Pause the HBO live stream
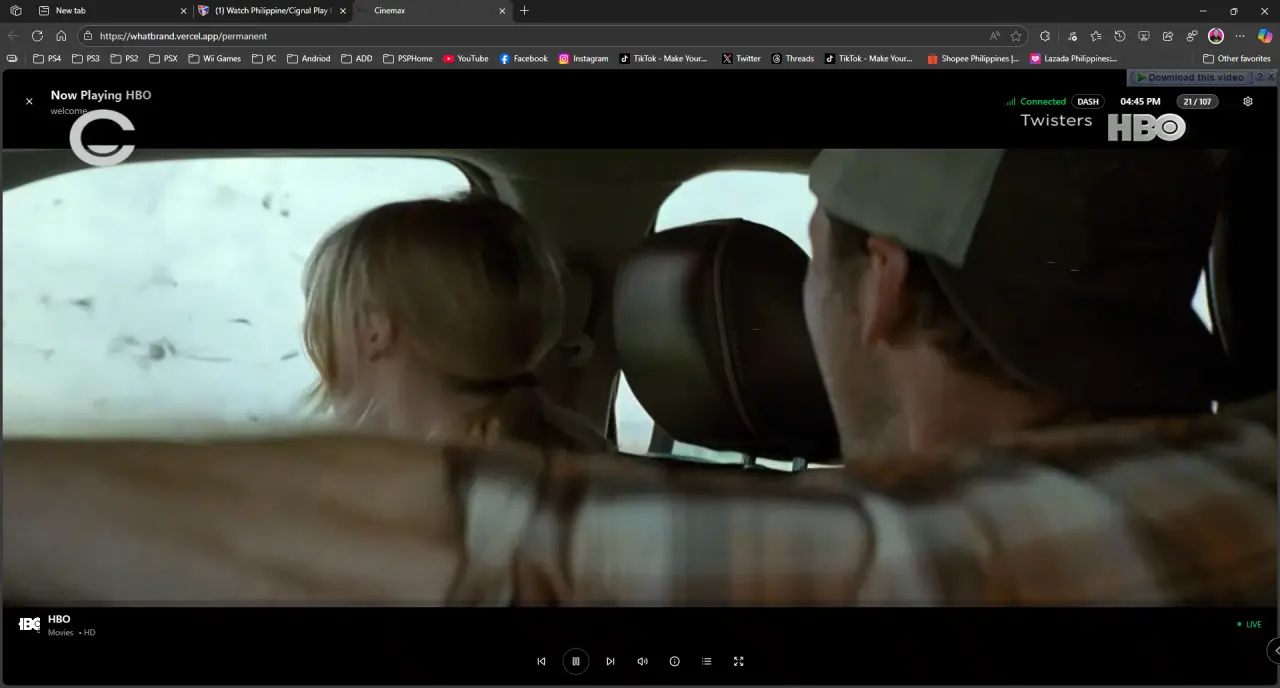Screen dimensions: 1280x688 576,661
